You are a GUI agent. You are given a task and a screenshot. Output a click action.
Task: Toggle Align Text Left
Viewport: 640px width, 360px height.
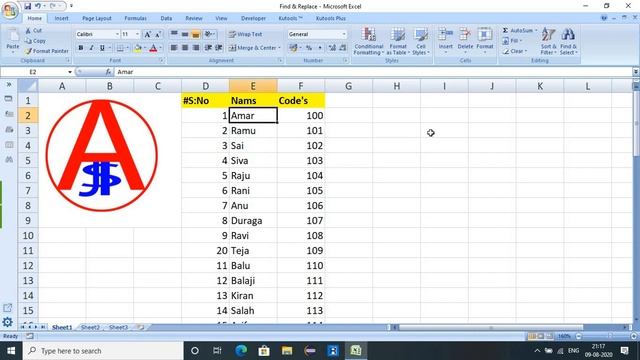174,48
